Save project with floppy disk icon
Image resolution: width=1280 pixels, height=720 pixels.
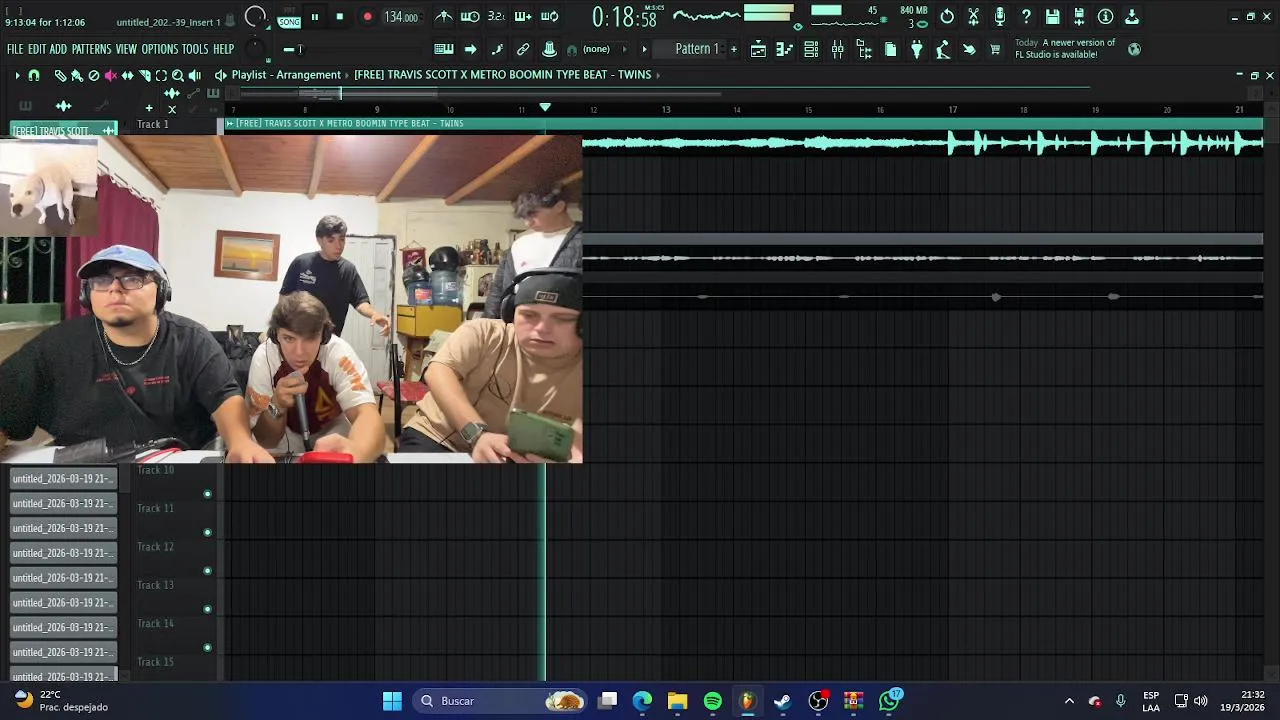tap(1053, 16)
